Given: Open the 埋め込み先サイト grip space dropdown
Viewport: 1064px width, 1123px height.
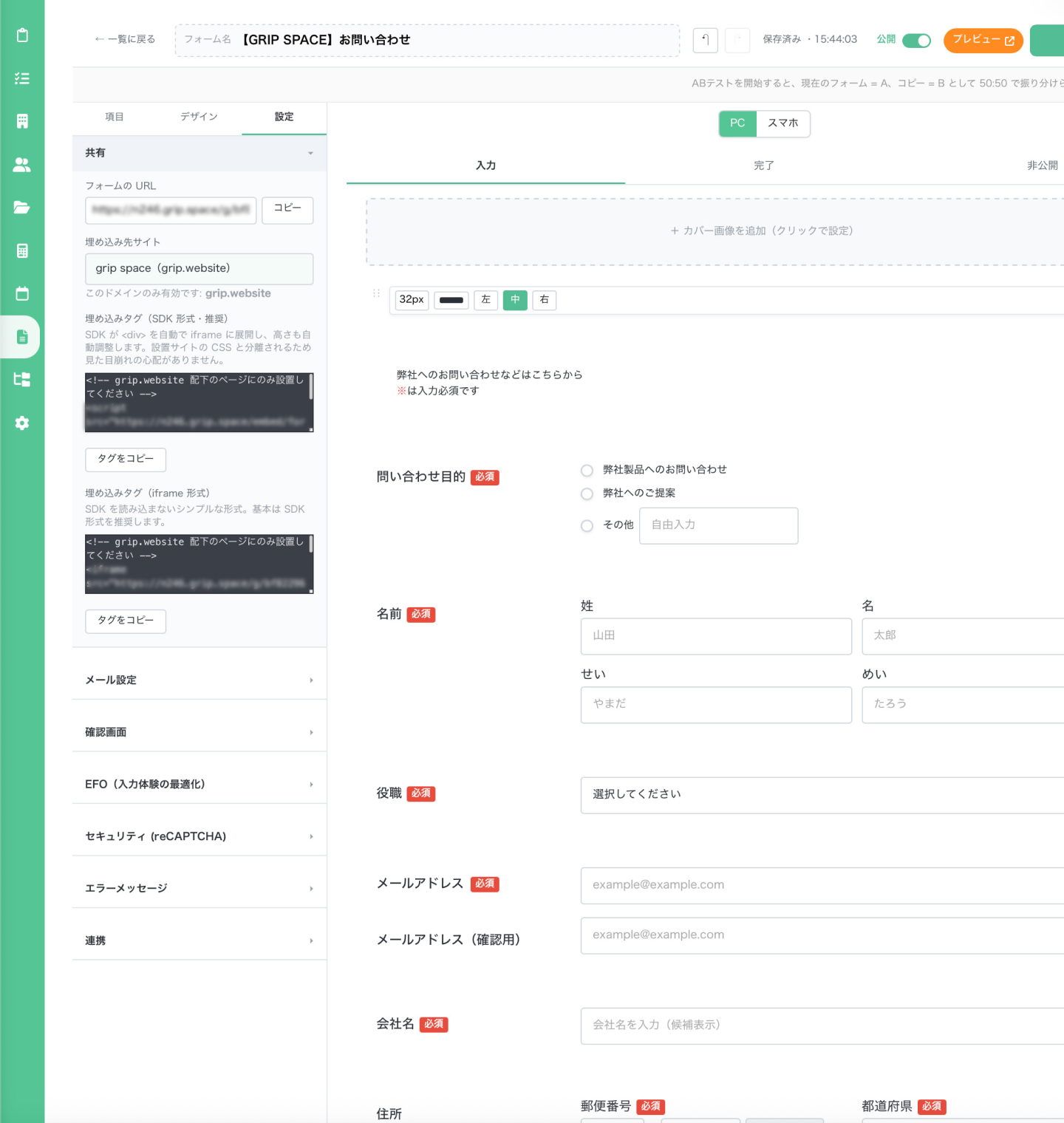Looking at the screenshot, I should click(x=199, y=269).
